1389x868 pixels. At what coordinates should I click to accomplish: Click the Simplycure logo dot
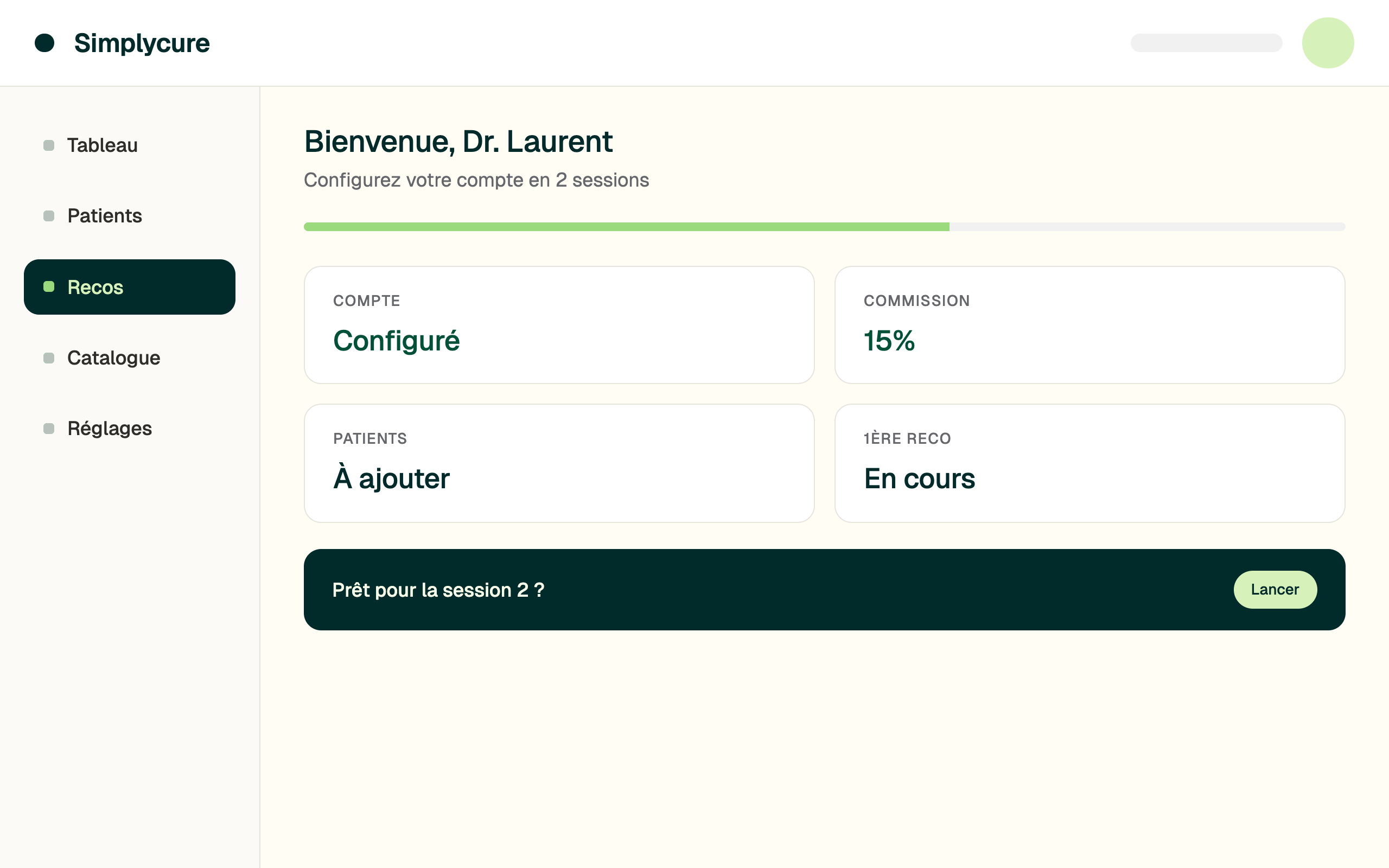44,43
